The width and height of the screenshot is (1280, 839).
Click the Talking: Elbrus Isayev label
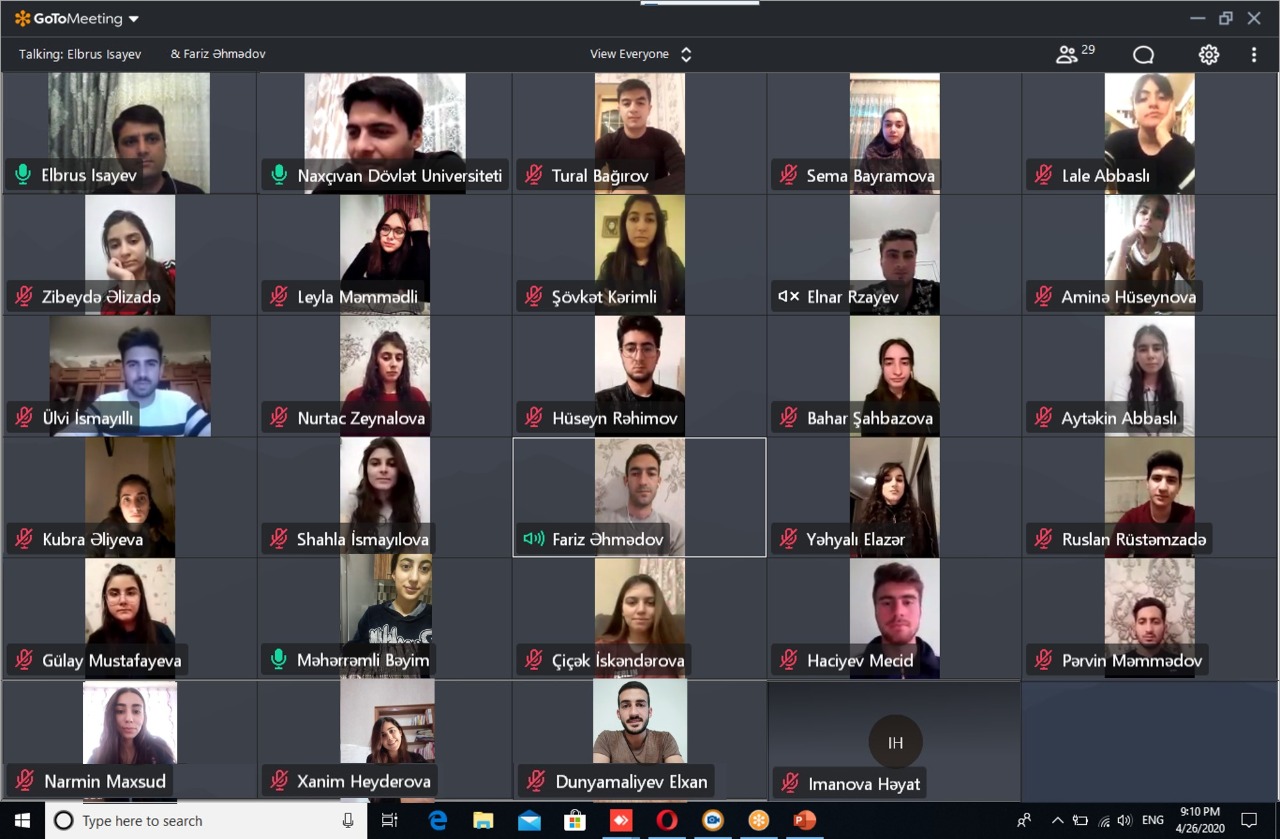[80, 54]
